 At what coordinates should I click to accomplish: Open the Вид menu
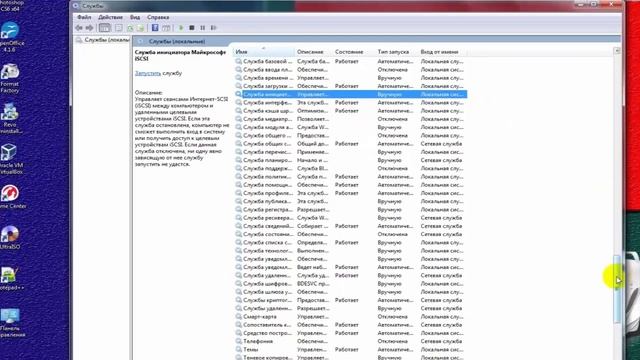click(135, 17)
